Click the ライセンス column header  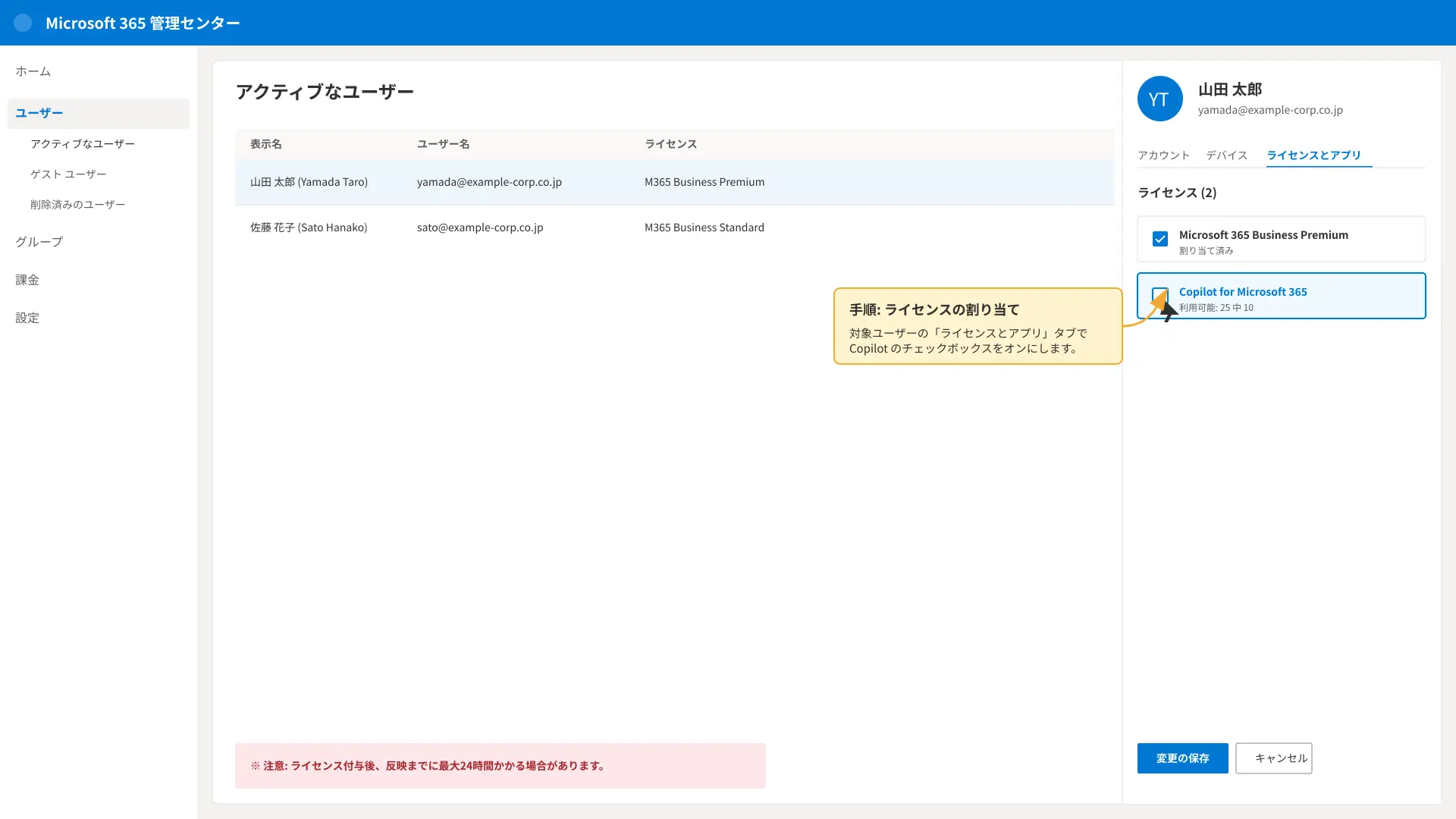pyautogui.click(x=670, y=144)
